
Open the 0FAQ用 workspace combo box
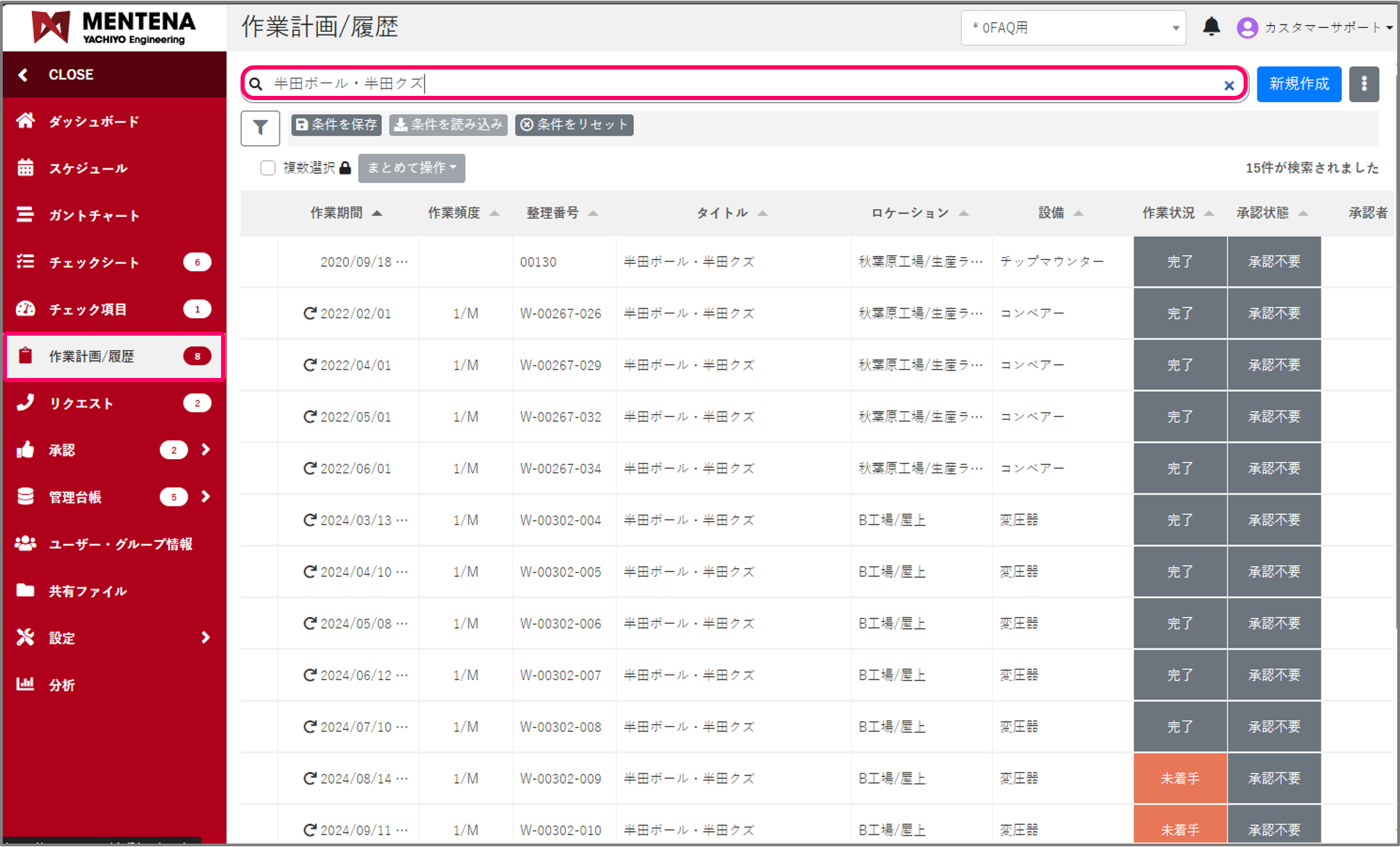[x=1073, y=28]
